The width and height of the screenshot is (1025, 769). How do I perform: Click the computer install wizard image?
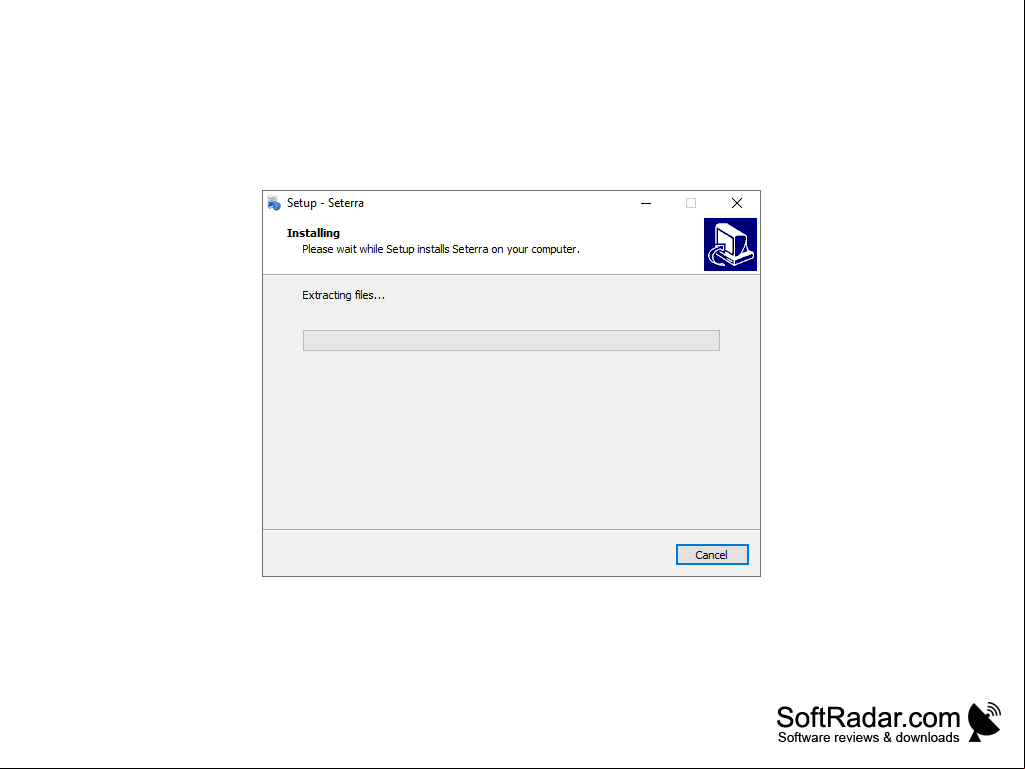730,245
